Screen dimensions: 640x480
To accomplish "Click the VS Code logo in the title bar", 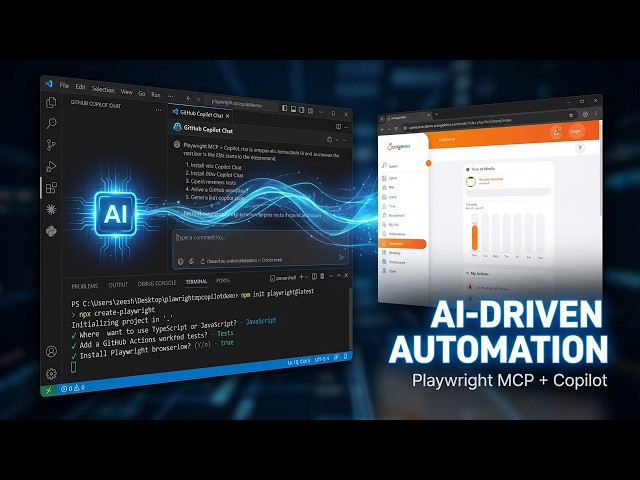I will click(49, 83).
